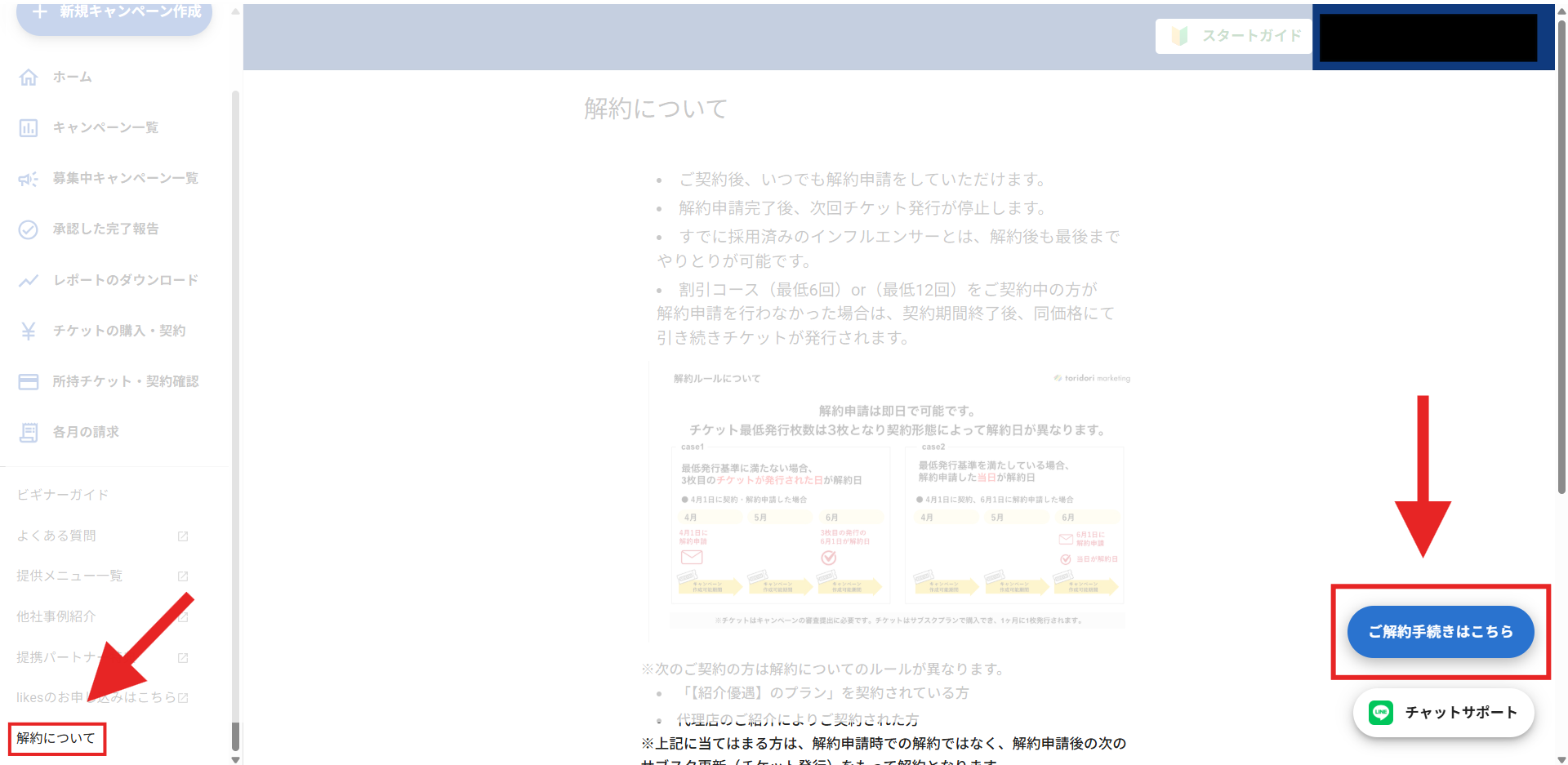Screen dimensions: 1568x765
Task: Click the external-link icon next to 他社事例紹介
Action: (183, 616)
